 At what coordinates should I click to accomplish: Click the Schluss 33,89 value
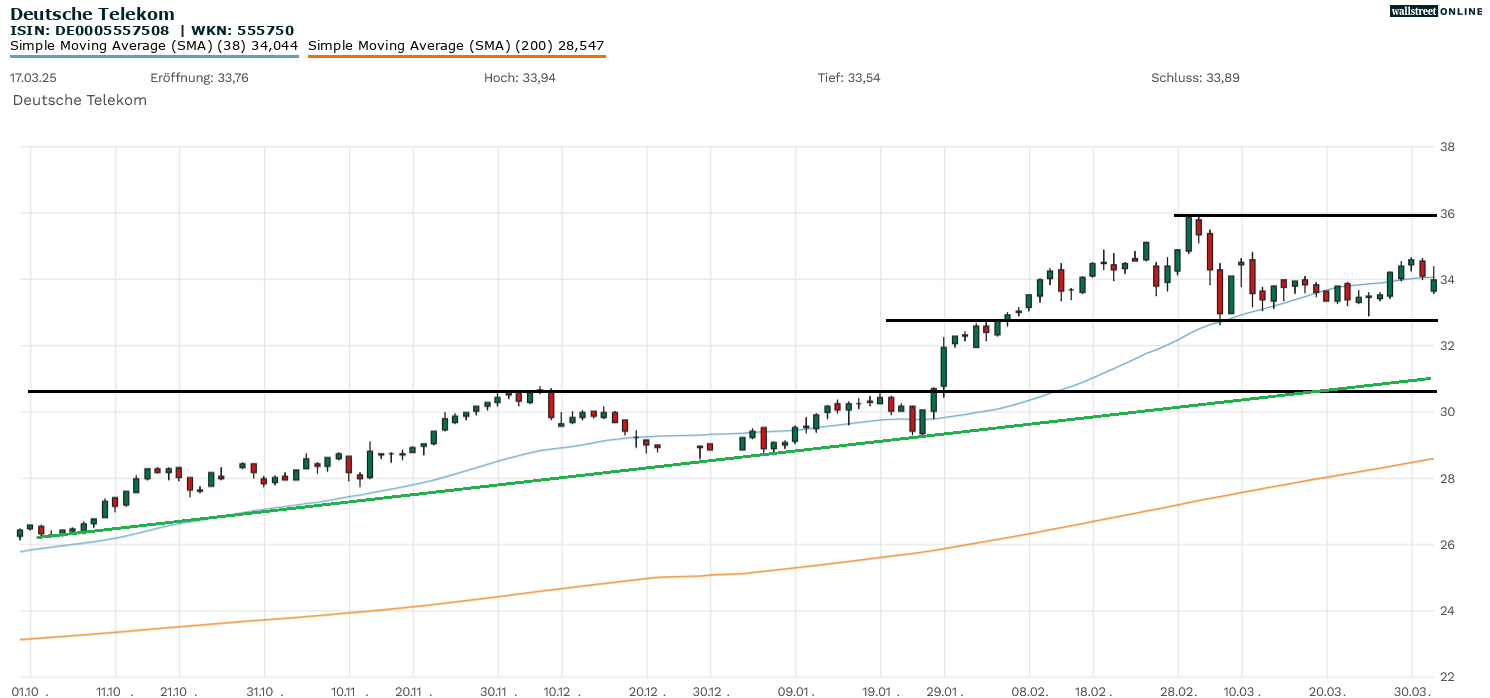pos(1195,78)
